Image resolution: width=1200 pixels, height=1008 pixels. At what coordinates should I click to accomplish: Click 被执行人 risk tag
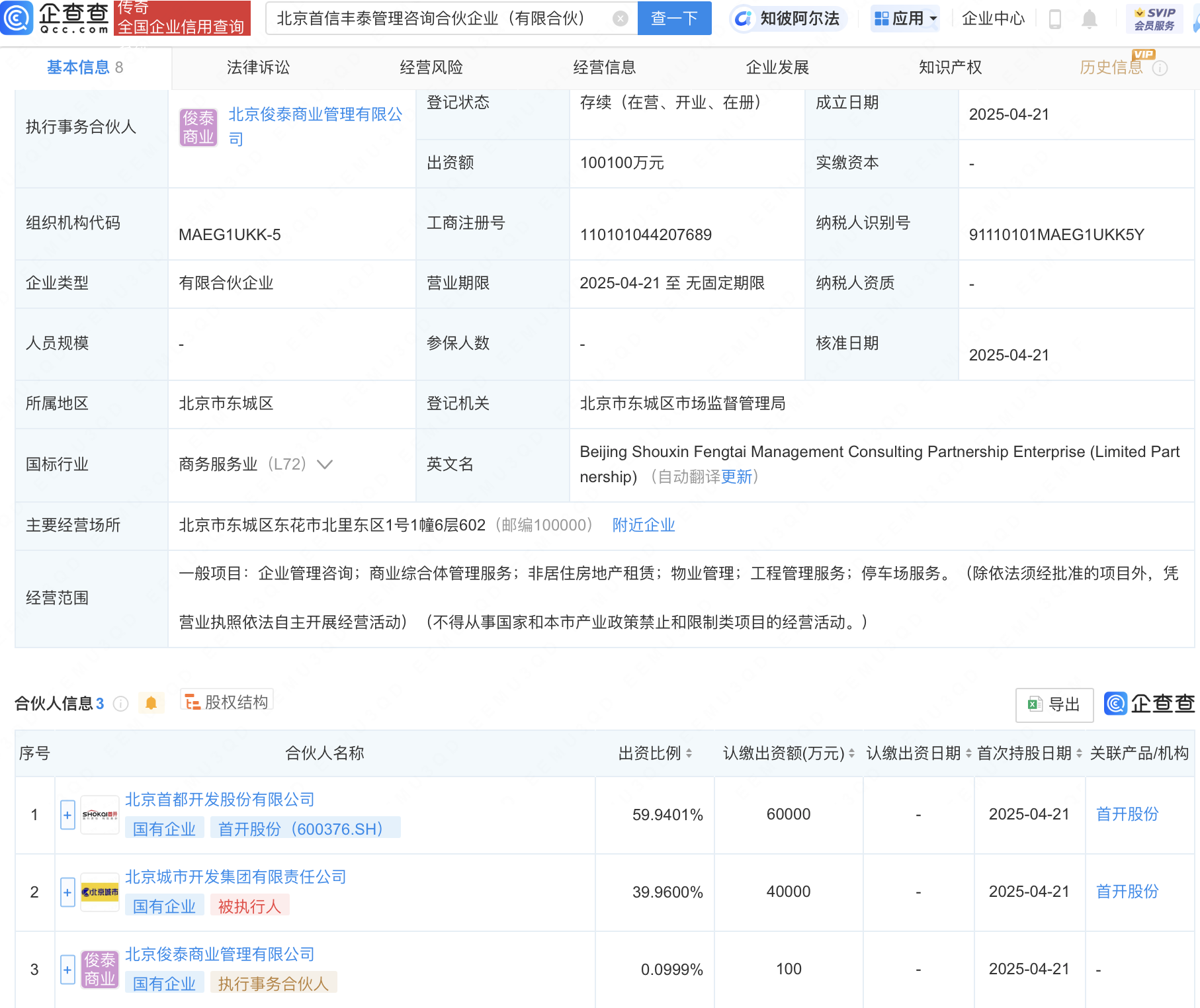[x=250, y=906]
